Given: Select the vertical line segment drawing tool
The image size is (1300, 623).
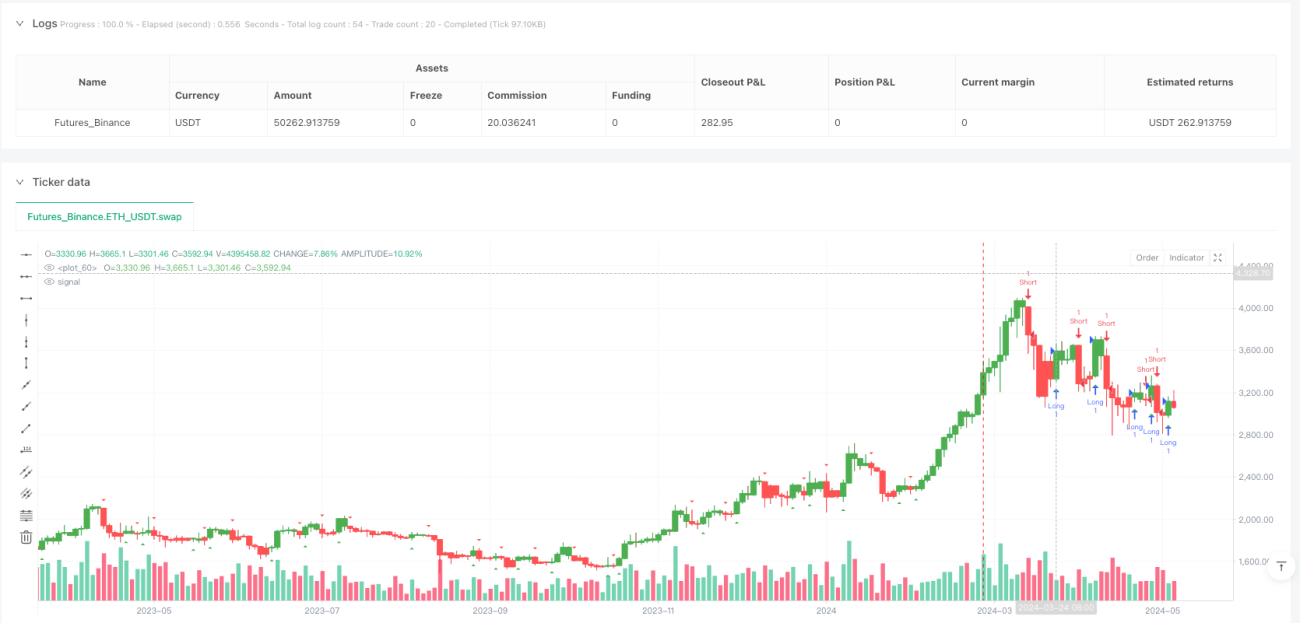Looking at the screenshot, I should coord(27,363).
